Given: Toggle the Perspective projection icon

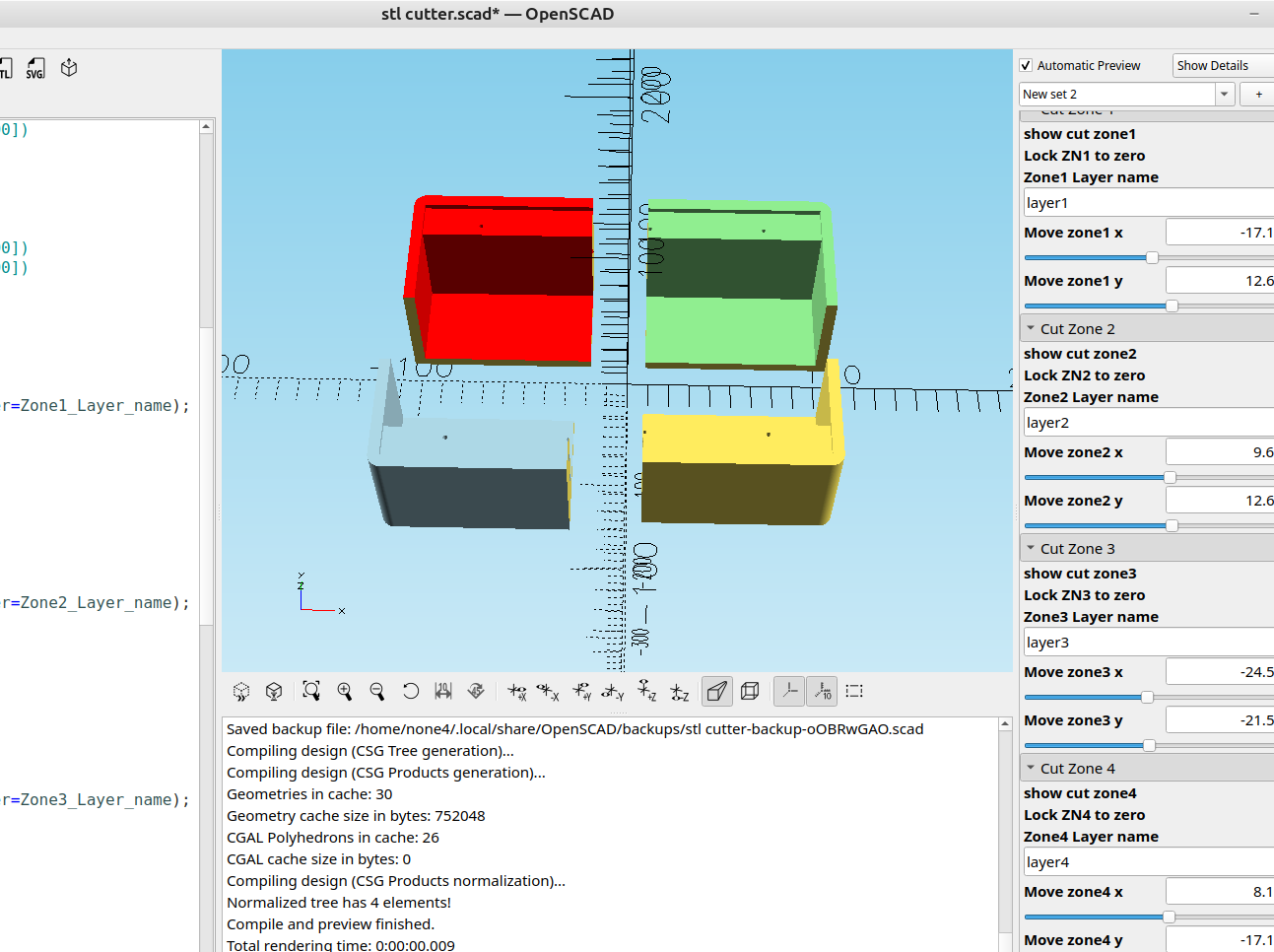Looking at the screenshot, I should [717, 691].
